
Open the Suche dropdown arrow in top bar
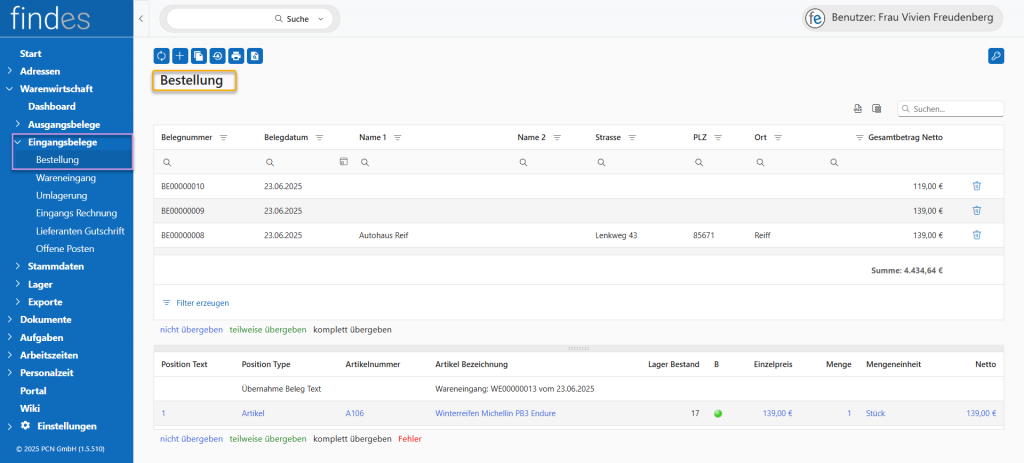(321, 19)
